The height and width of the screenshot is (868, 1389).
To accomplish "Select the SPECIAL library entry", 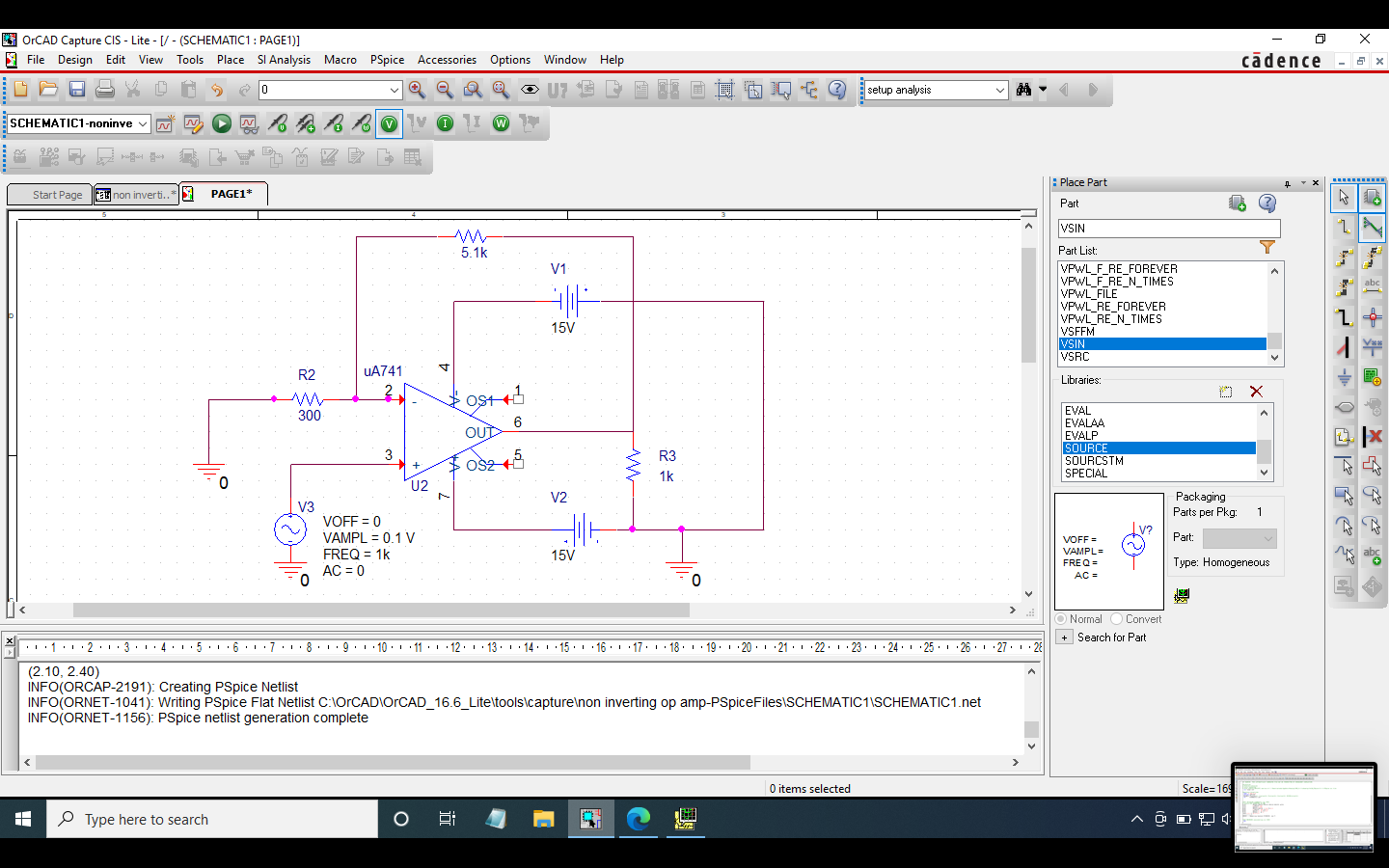I will pos(1086,474).
